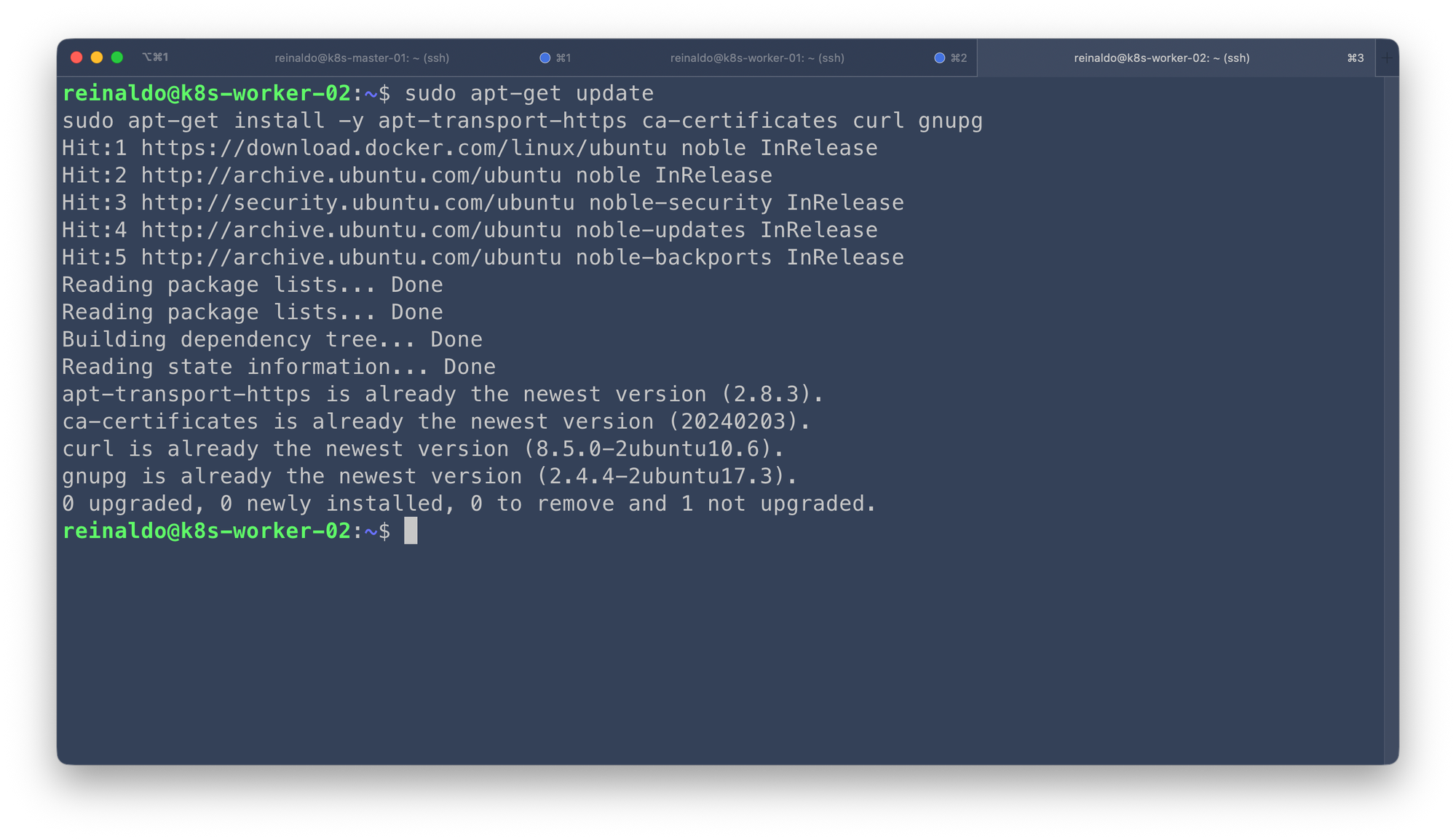Zoom the window with the green button
Viewport: 1456px width, 840px height.
tap(117, 58)
